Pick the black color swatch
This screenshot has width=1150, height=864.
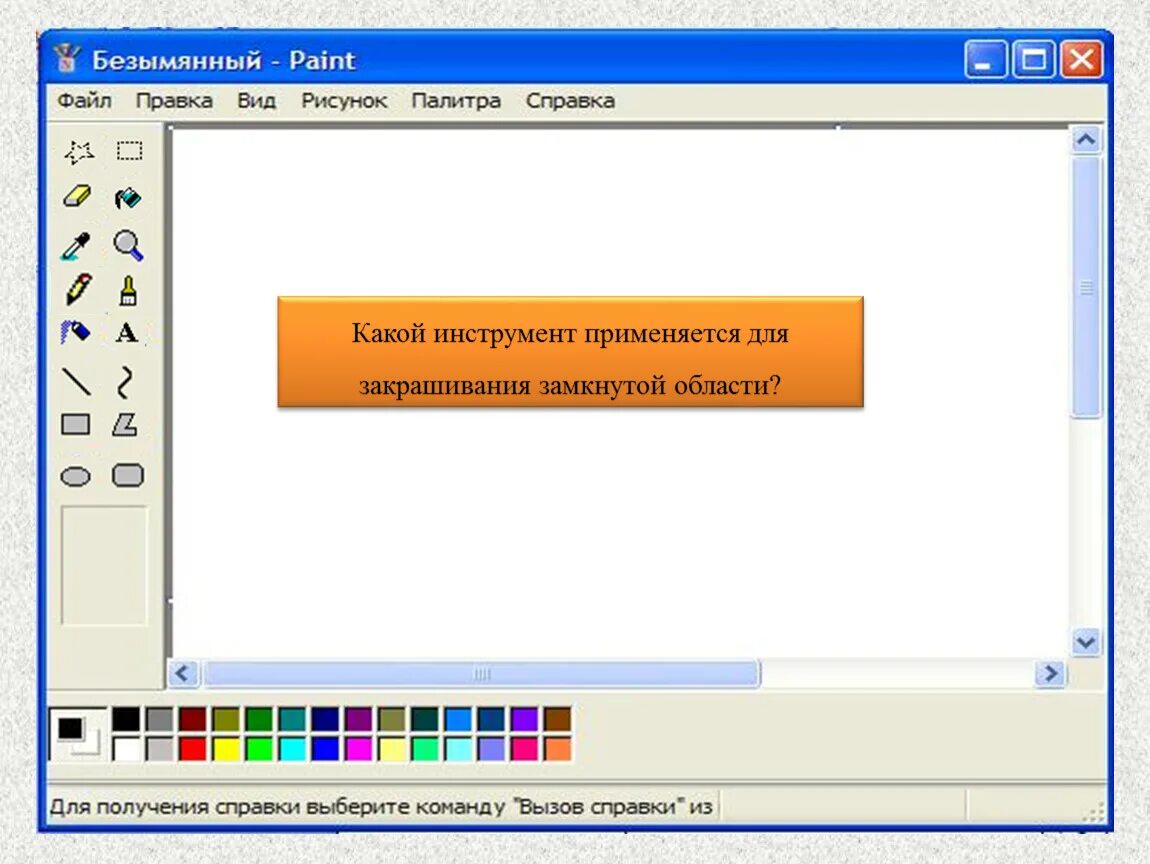tap(126, 719)
